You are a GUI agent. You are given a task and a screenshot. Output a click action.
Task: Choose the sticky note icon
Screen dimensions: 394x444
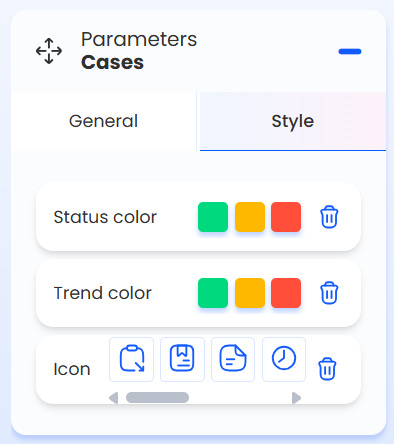point(233,359)
